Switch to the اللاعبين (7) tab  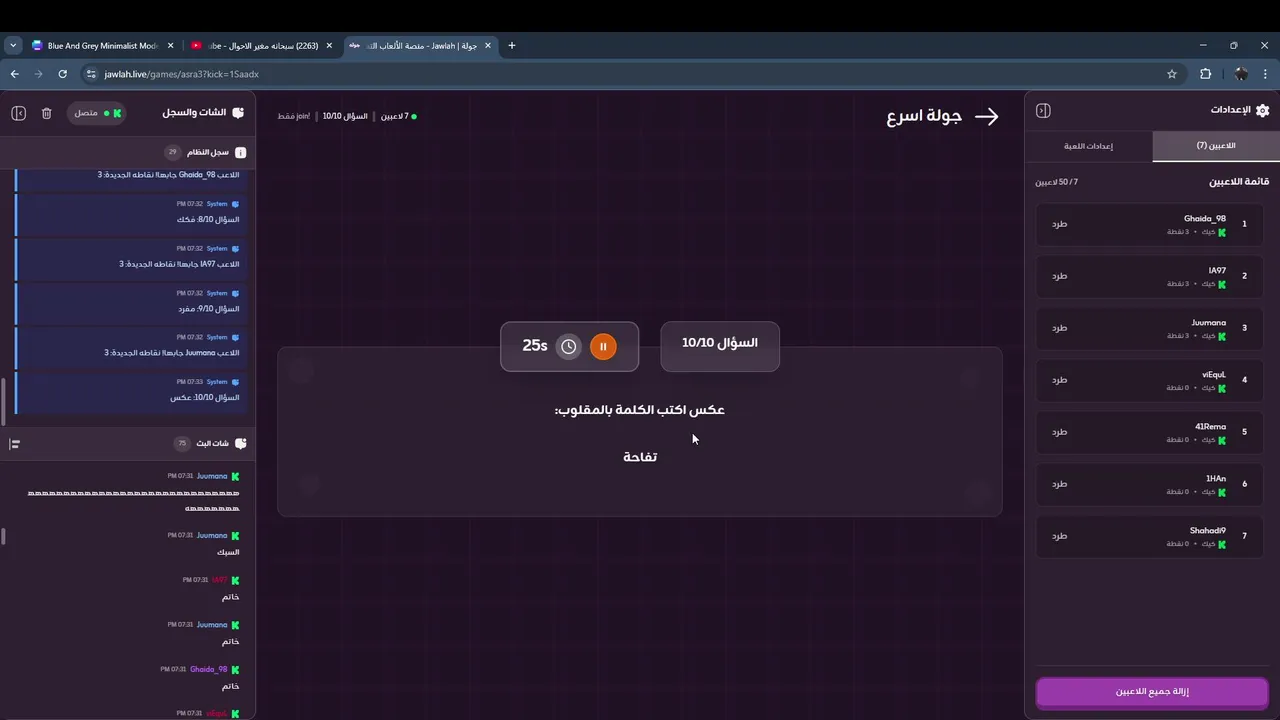pyautogui.click(x=1216, y=146)
